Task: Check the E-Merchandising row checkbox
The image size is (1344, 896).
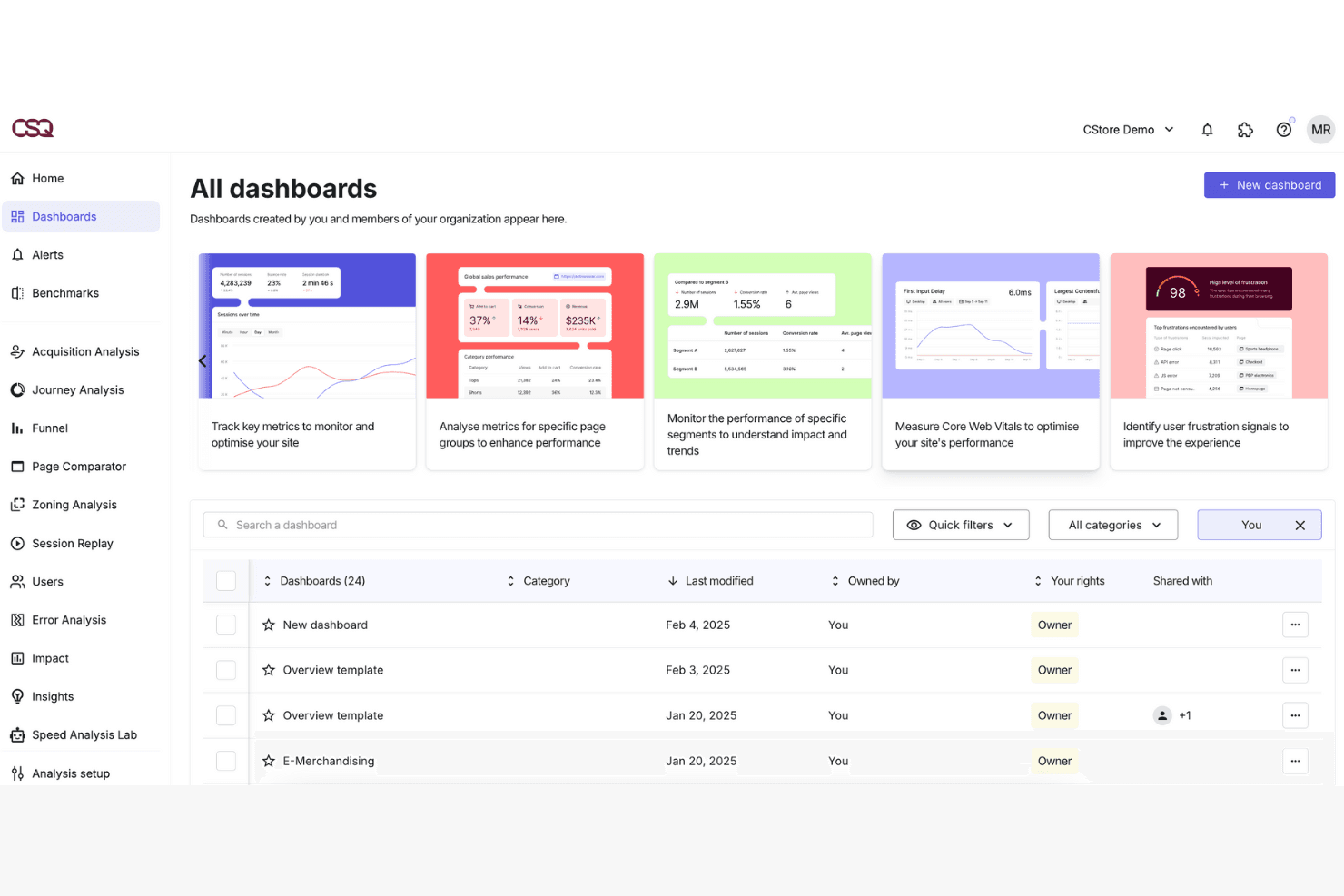Action: click(226, 761)
